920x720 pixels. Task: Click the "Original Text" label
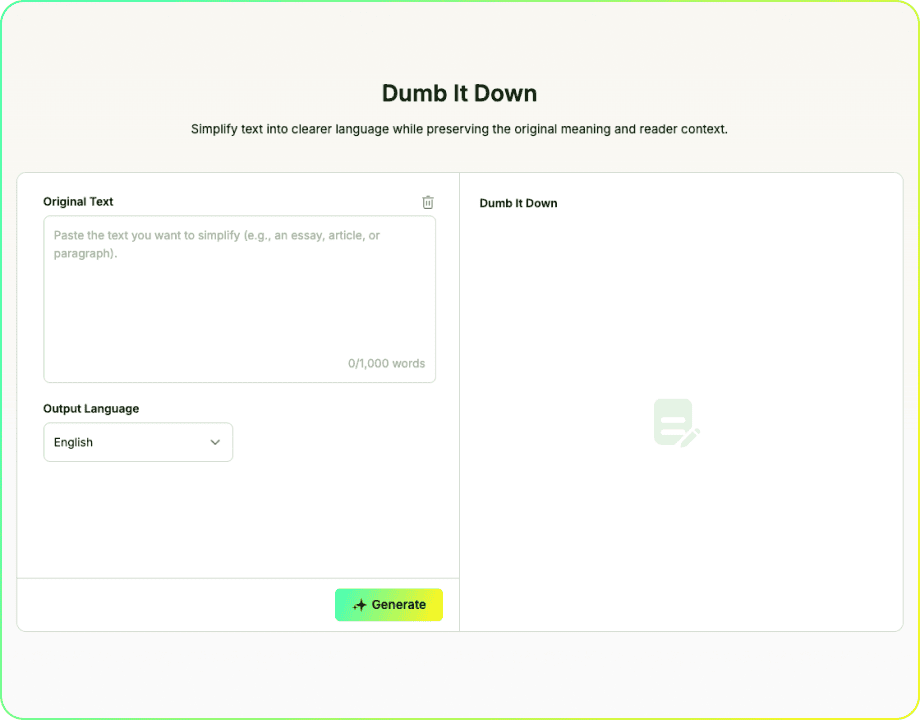coord(78,202)
